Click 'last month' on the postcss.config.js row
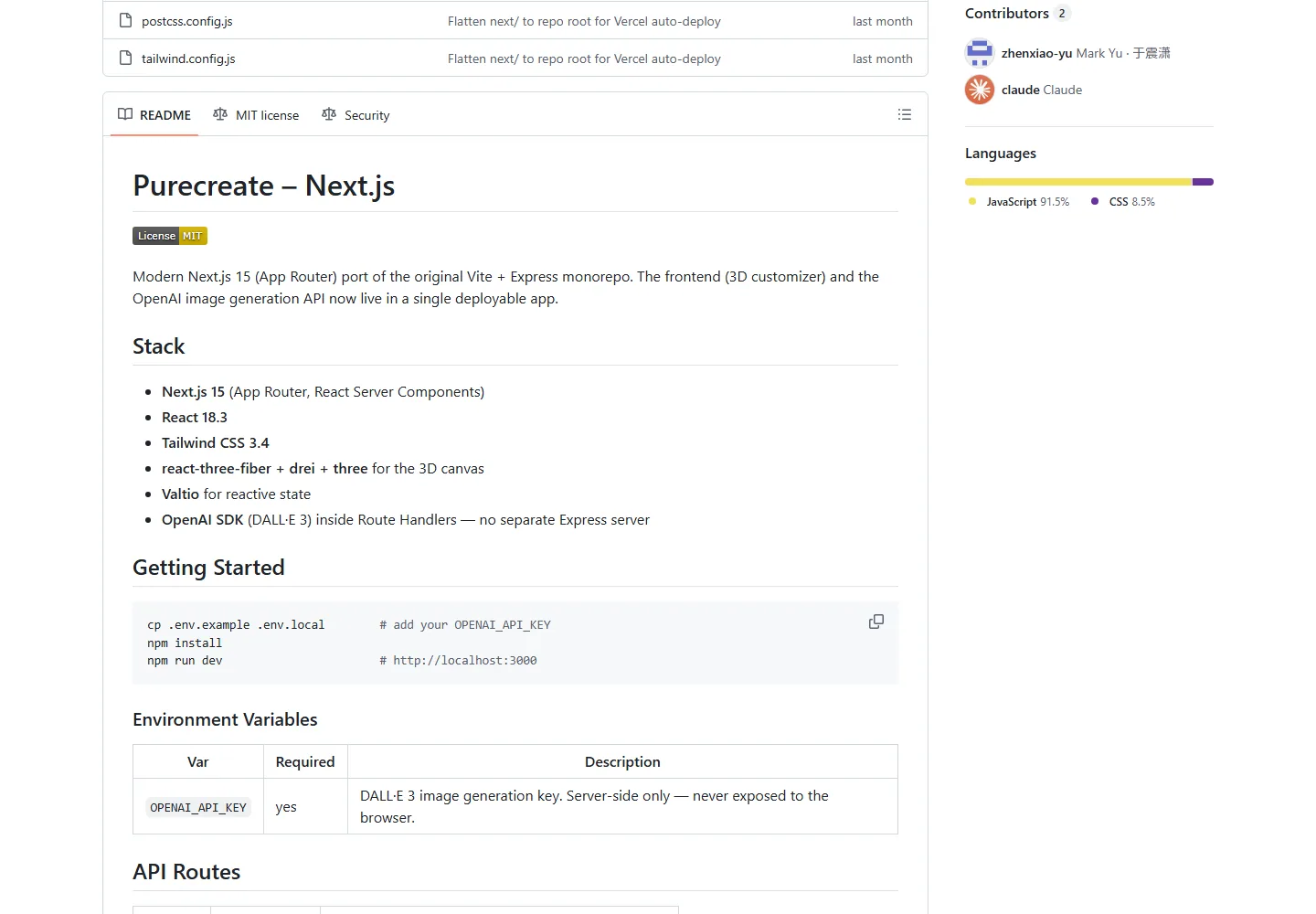This screenshot has width=1316, height=914. point(882,21)
